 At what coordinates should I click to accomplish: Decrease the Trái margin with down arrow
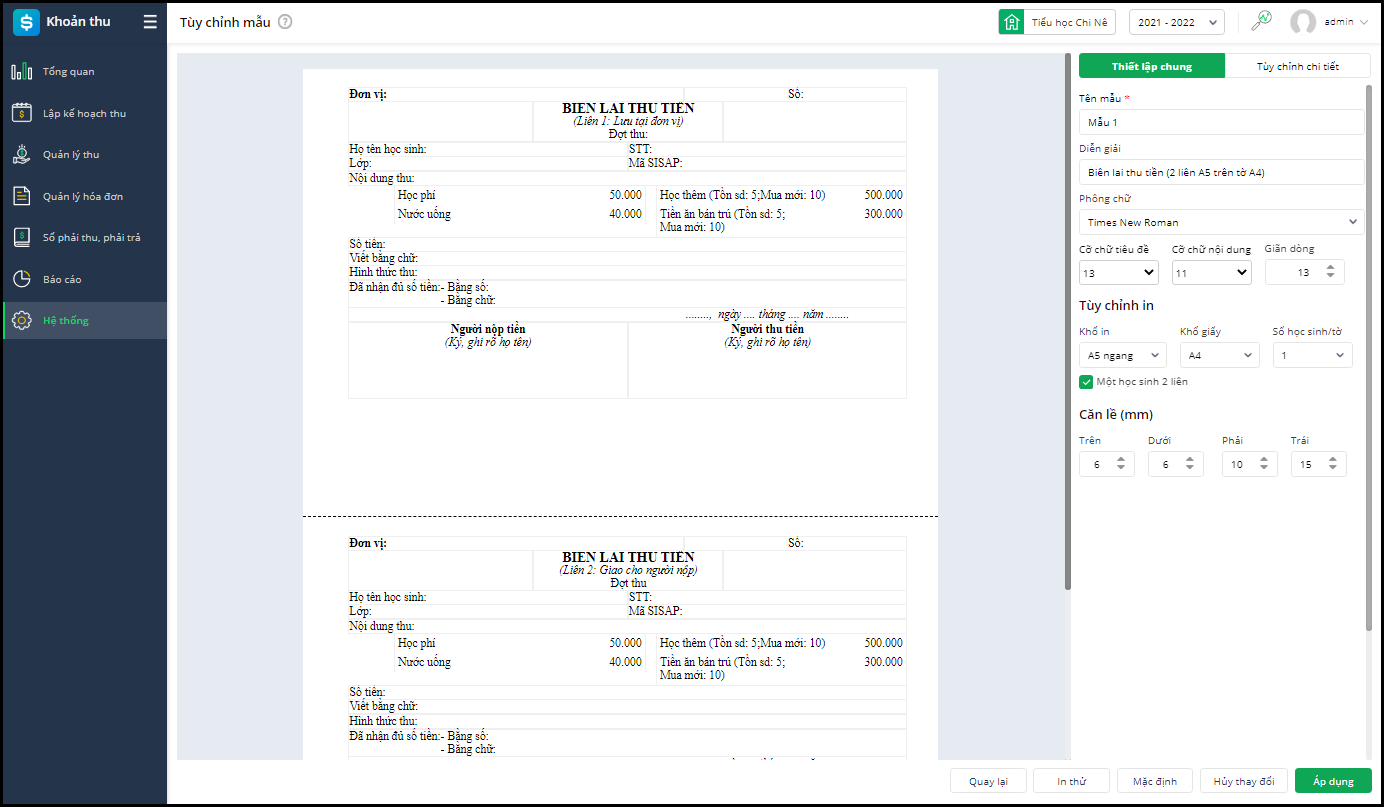pyautogui.click(x=1333, y=469)
